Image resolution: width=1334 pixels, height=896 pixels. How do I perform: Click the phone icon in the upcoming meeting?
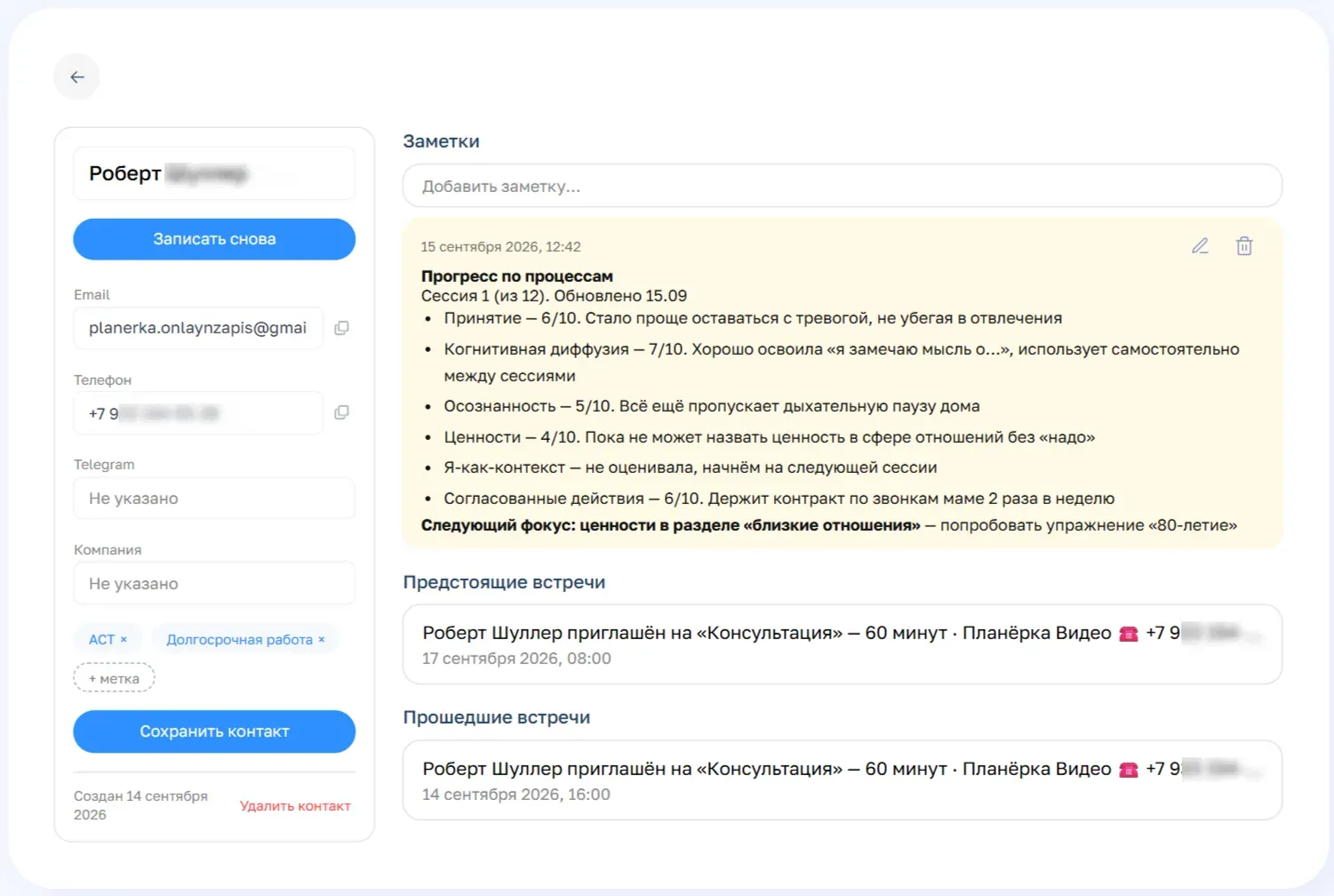pos(1129,634)
